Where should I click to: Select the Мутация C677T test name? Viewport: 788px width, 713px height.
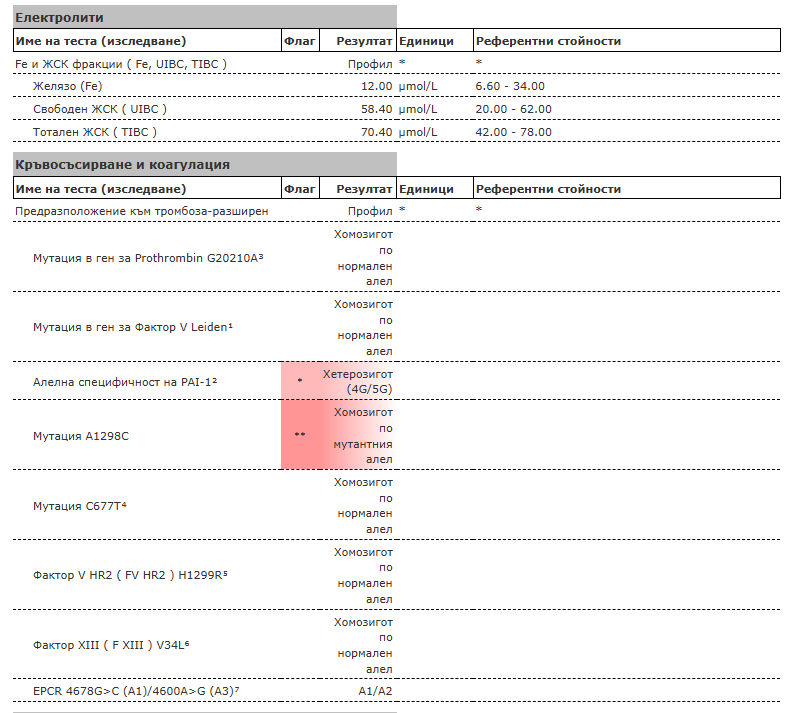click(80, 506)
